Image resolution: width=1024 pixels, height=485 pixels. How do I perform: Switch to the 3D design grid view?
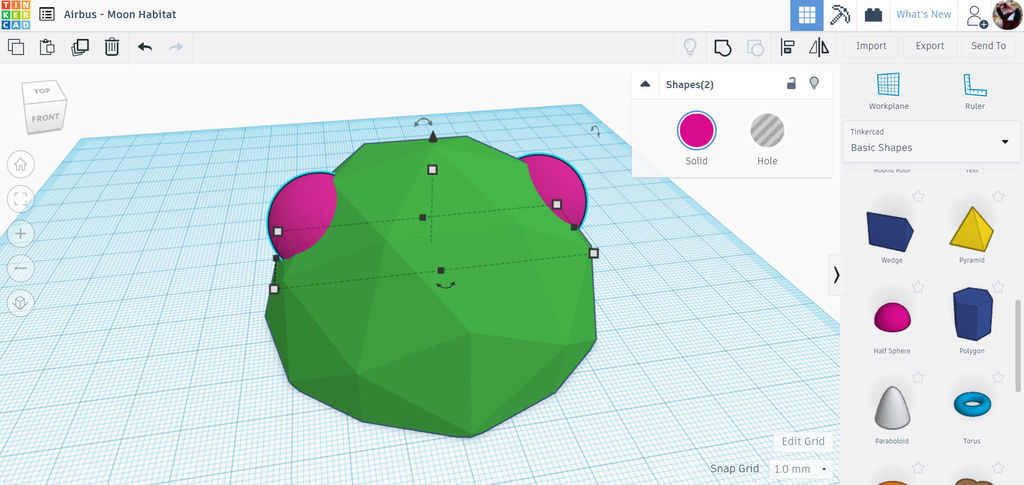tap(807, 15)
